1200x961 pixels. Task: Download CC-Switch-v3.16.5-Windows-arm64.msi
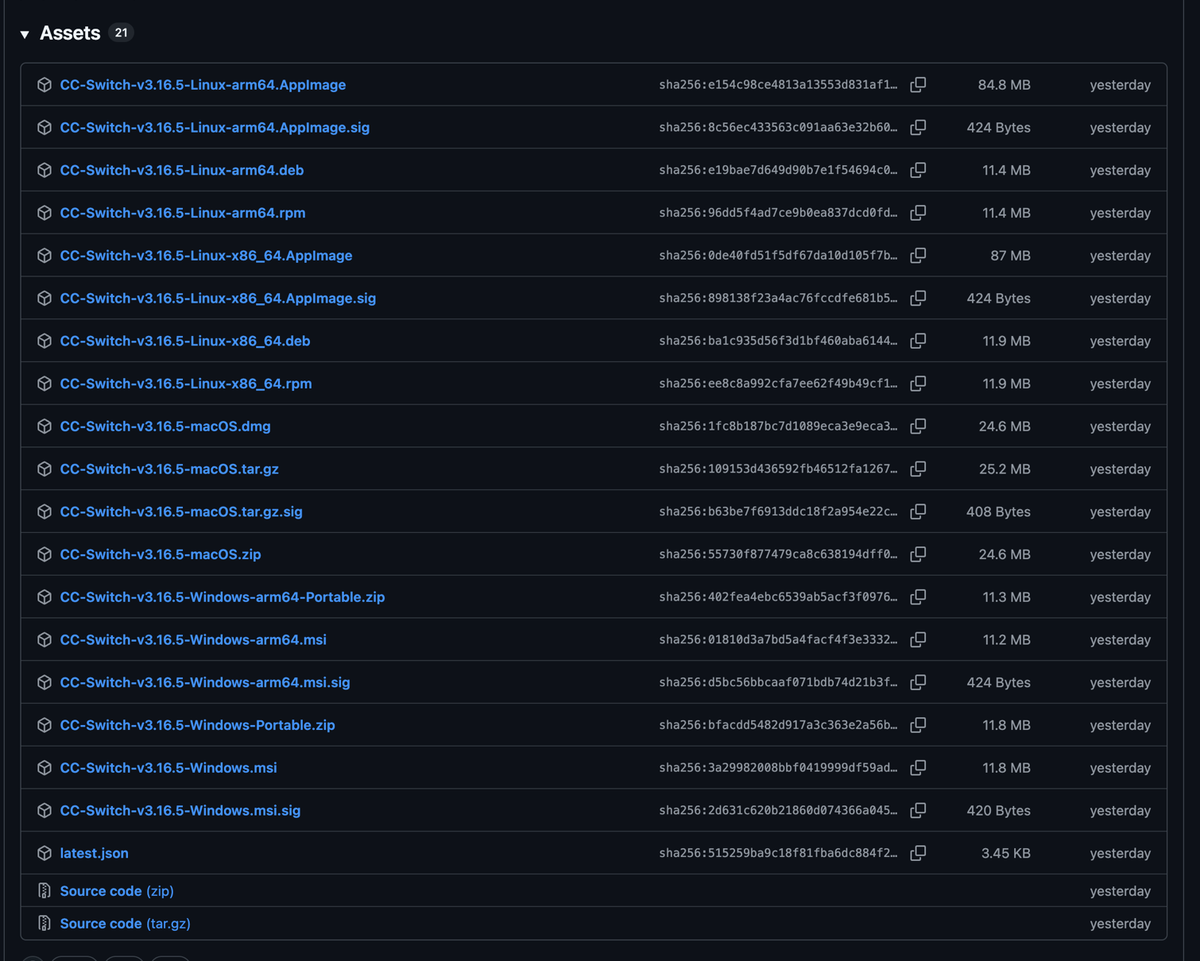(193, 640)
